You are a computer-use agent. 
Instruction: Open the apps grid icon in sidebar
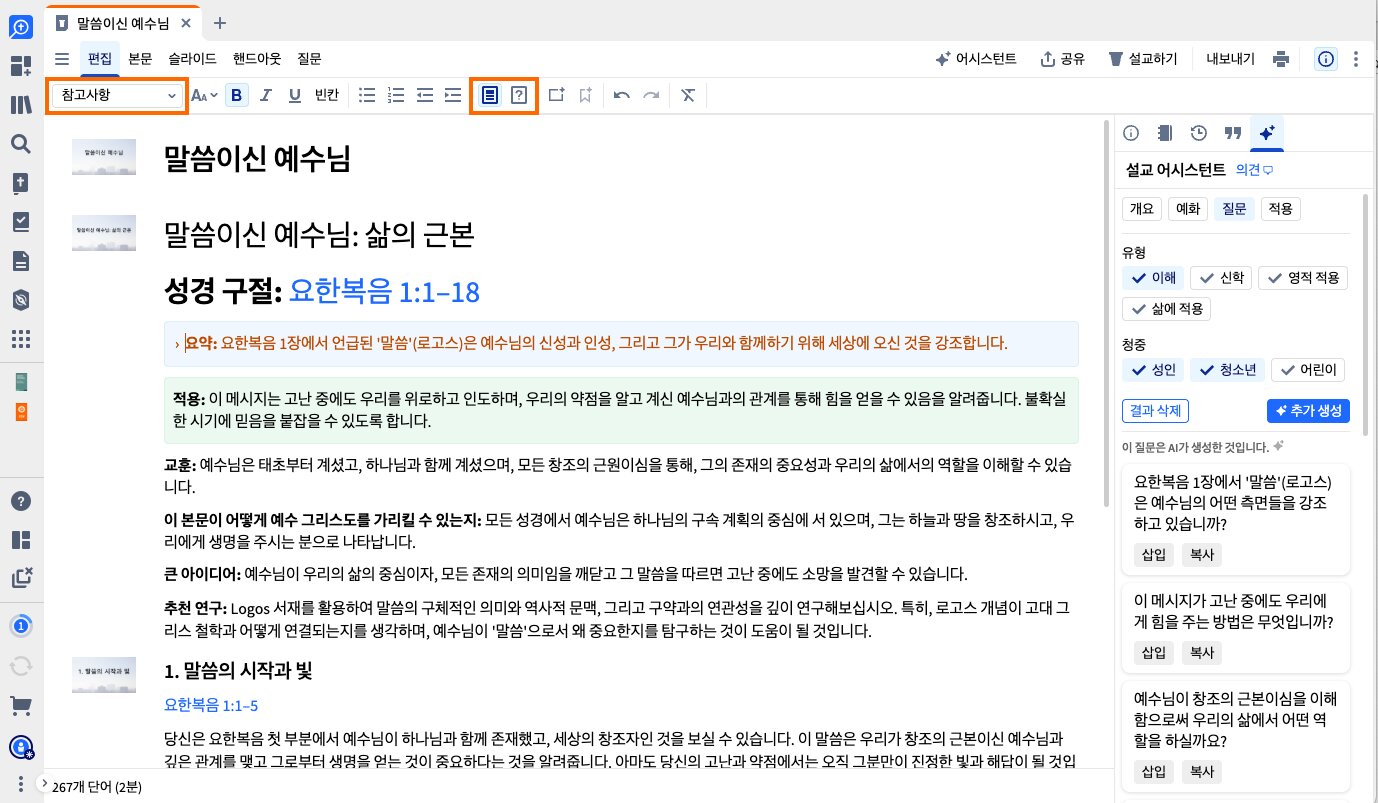coord(21,339)
